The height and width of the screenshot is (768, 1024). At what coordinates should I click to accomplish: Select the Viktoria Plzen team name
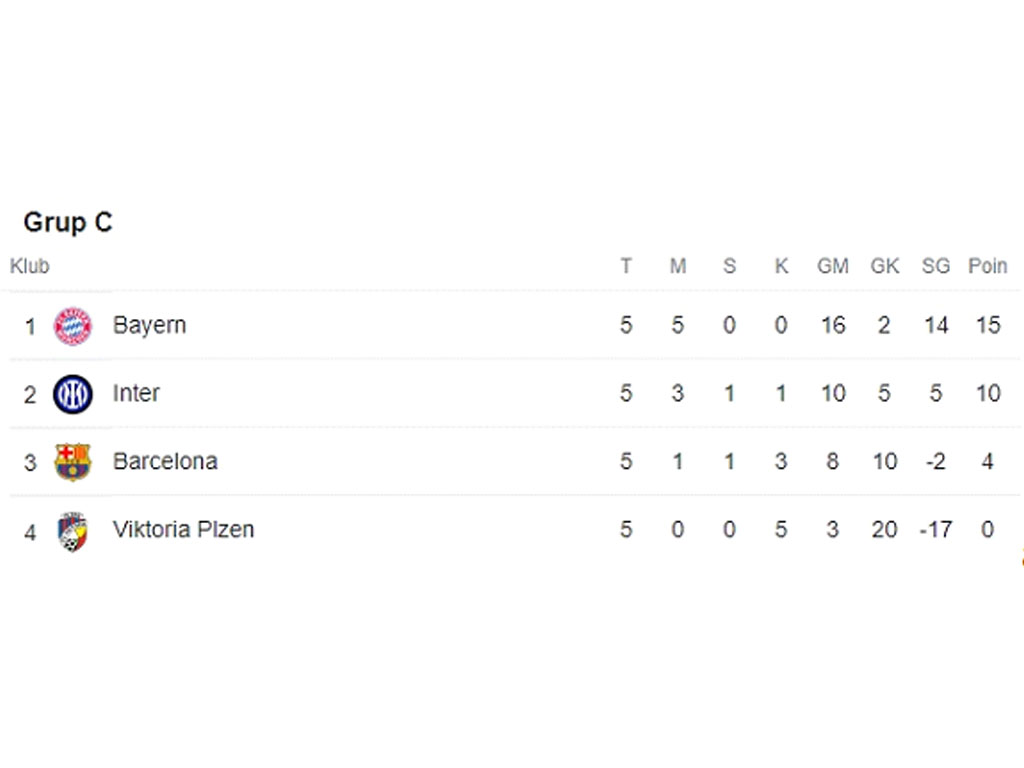pos(183,529)
